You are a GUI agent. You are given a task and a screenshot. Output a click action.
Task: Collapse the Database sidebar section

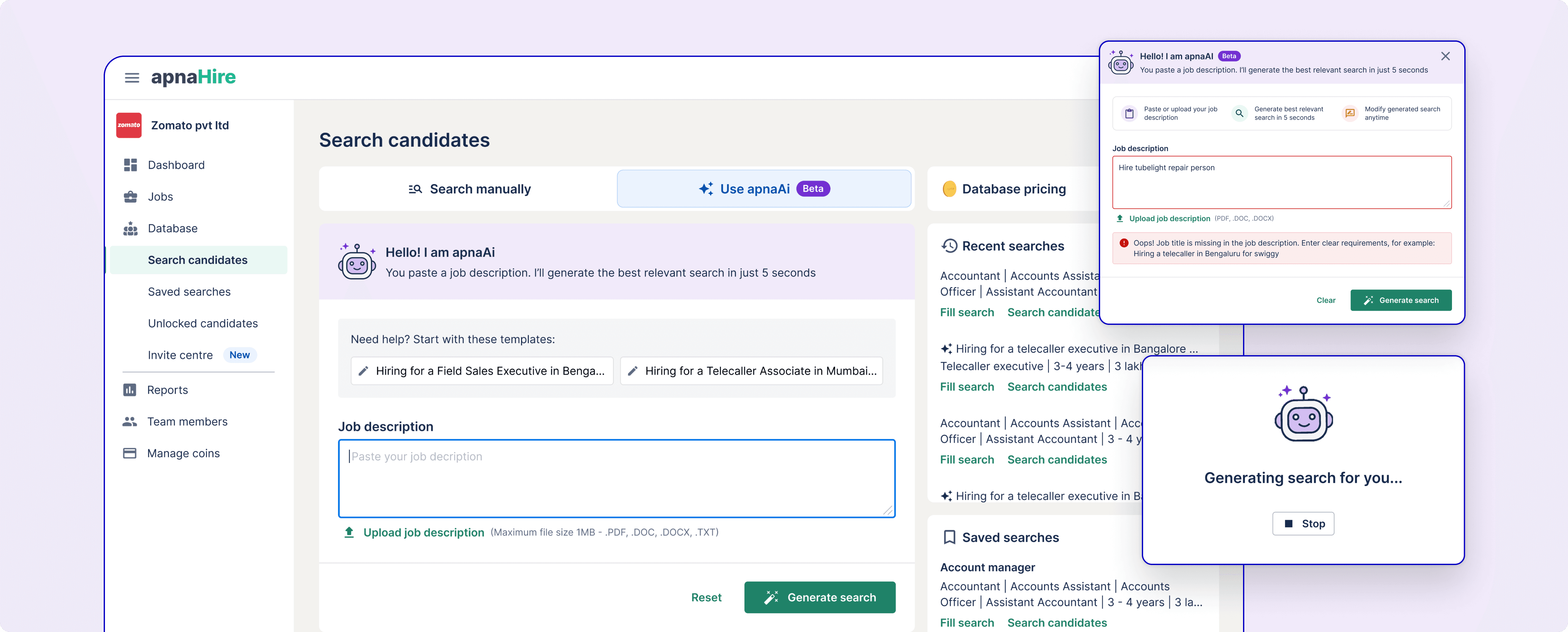(172, 228)
